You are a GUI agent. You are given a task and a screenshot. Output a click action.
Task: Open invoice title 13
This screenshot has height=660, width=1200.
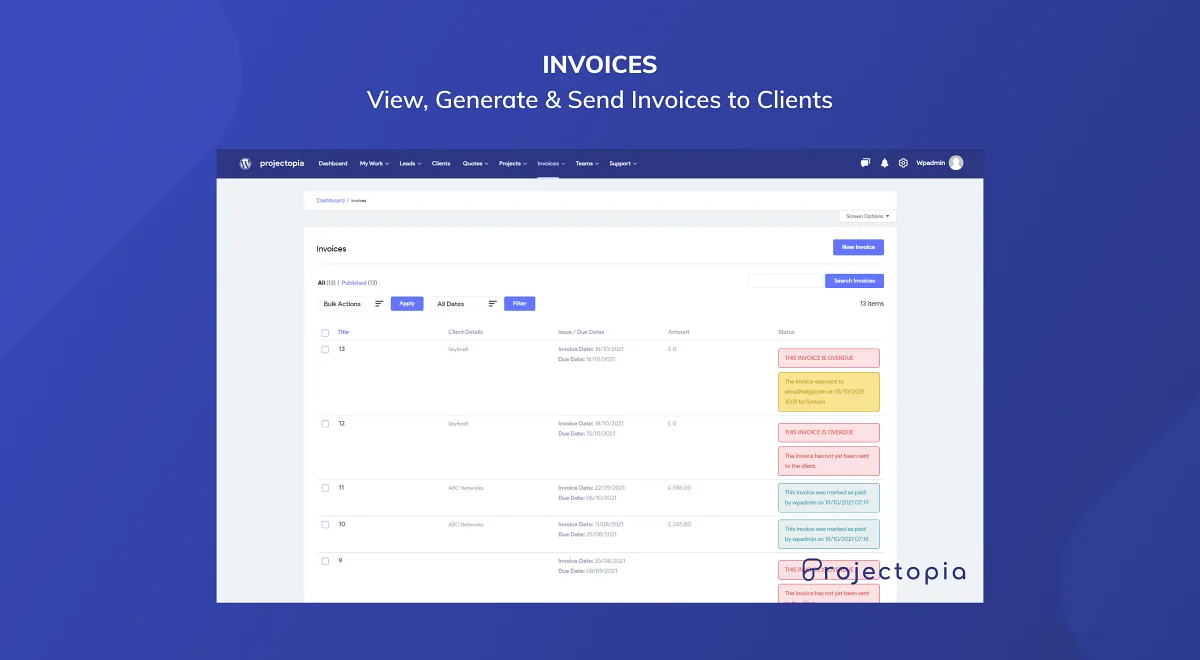tap(341, 349)
